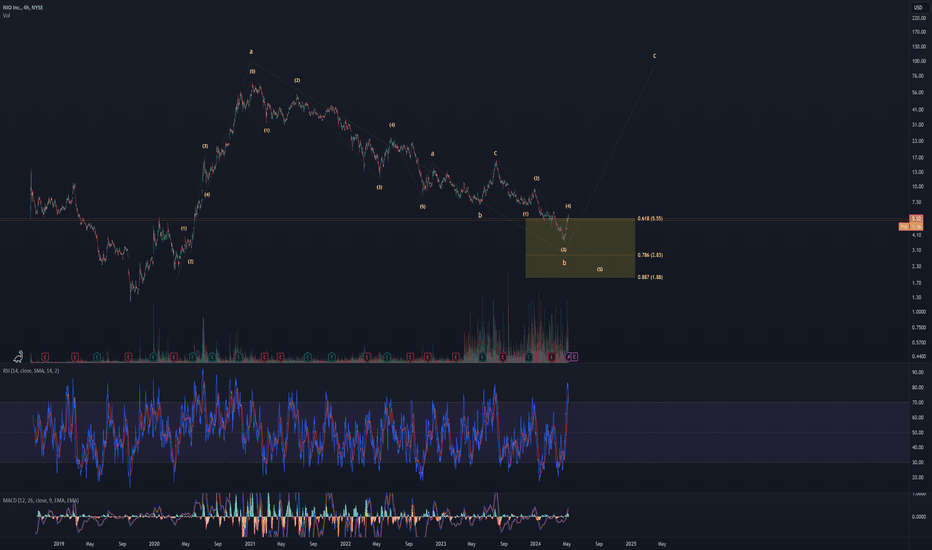This screenshot has width=932, height=550.
Task: Click the 2.30 price scale label
Action: [x=917, y=266]
